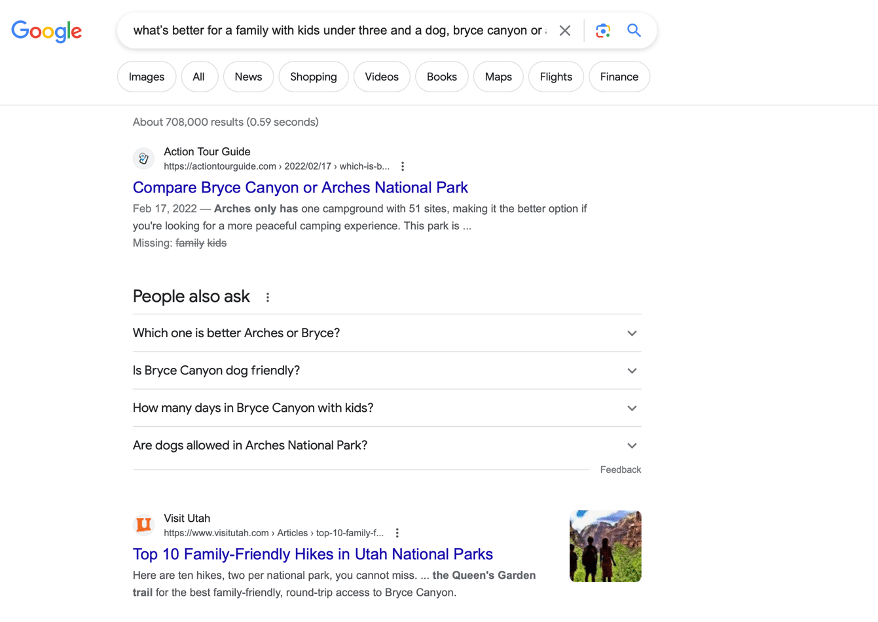This screenshot has height=622, width=878.
Task: Open 'Top 10 Family-Friendly Hikes in Utah National Parks'
Action: [x=312, y=554]
